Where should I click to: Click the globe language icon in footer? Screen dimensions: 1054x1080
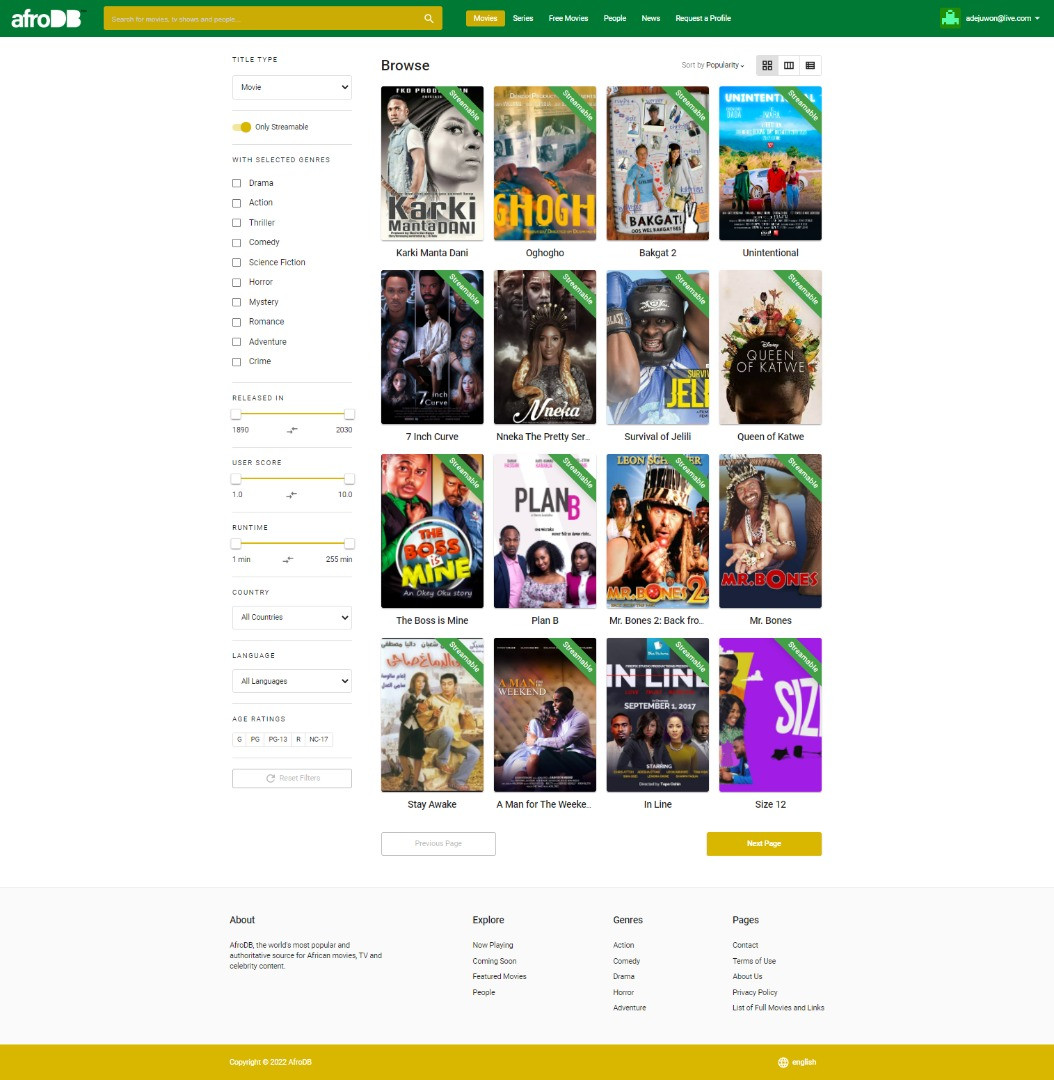pyautogui.click(x=783, y=1062)
